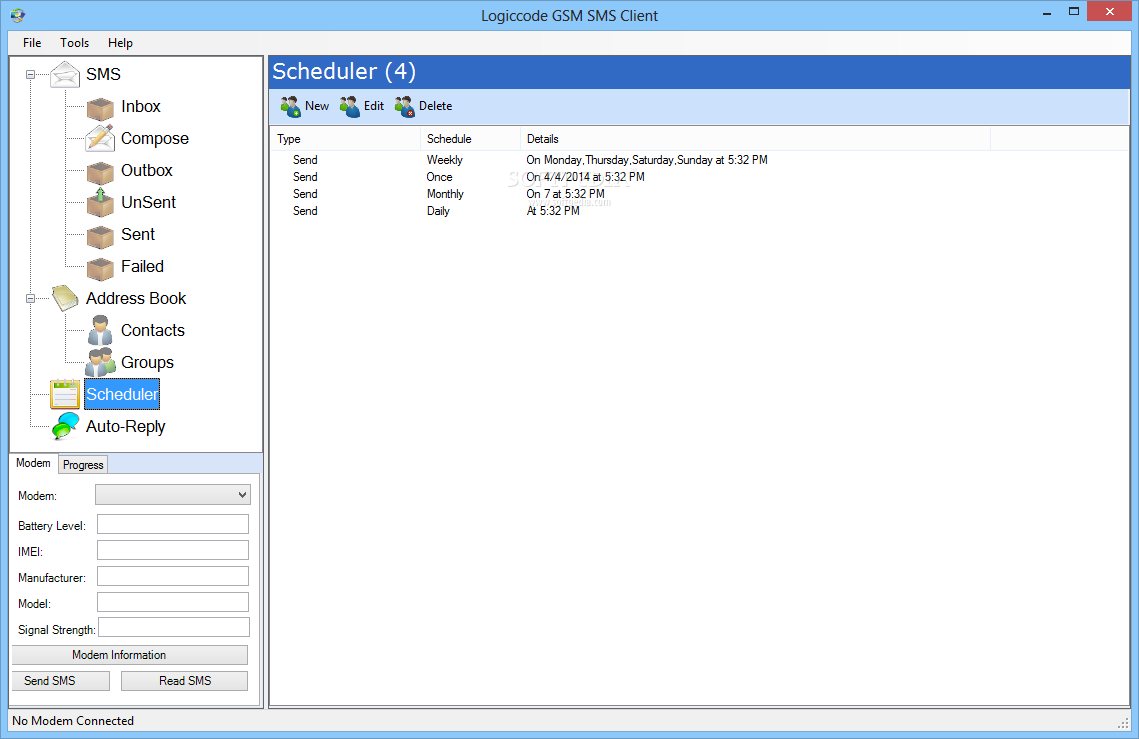Click the Manufacturer field
This screenshot has height=739, width=1139.
tap(173, 576)
